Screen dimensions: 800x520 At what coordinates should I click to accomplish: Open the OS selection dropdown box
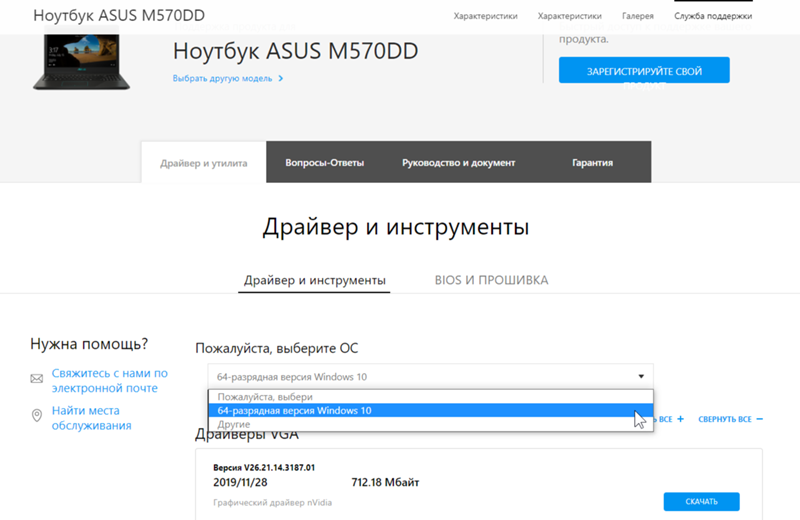pos(430,377)
